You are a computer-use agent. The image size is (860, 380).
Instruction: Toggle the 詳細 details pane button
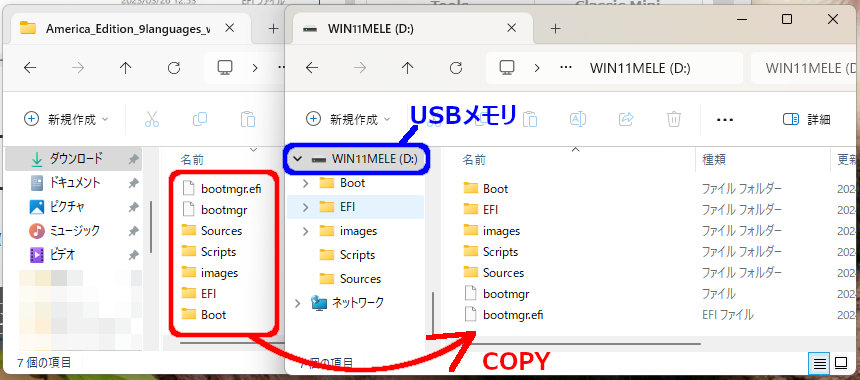(806, 119)
